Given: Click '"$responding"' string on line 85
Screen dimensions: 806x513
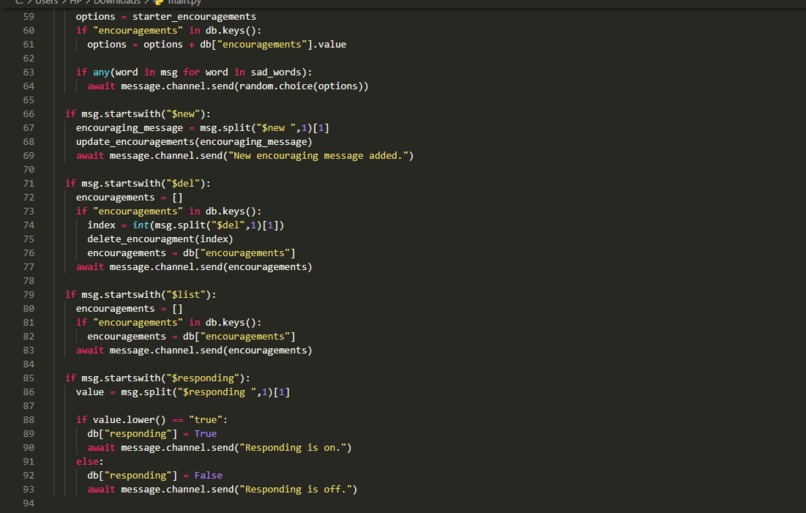Looking at the screenshot, I should (202, 378).
